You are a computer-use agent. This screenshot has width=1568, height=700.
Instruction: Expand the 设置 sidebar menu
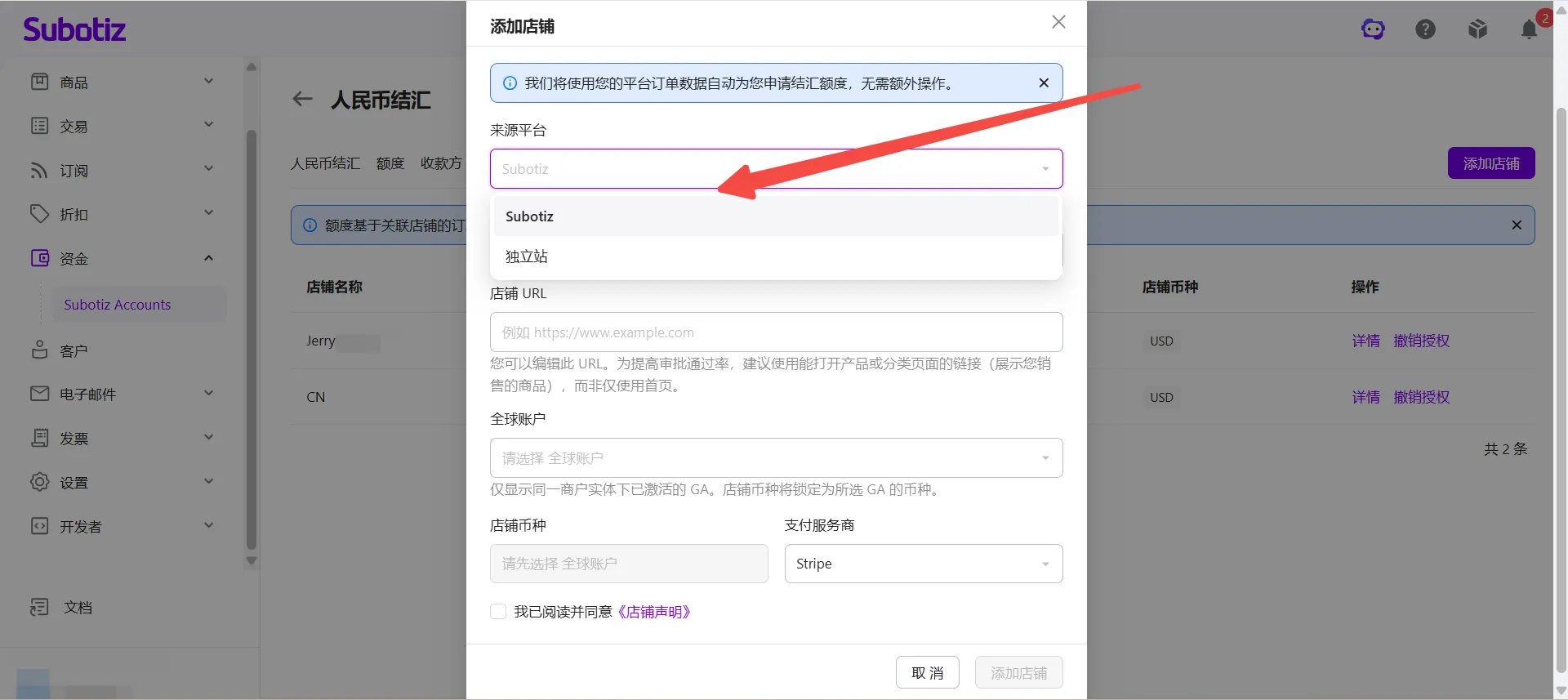(x=208, y=481)
